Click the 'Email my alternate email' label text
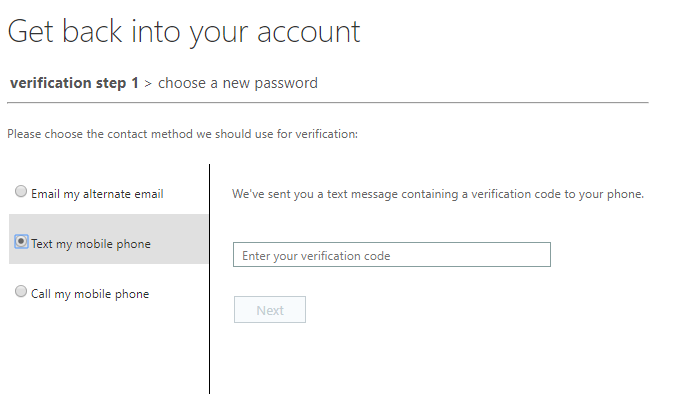Viewport: 695px width, 420px height. [97, 194]
